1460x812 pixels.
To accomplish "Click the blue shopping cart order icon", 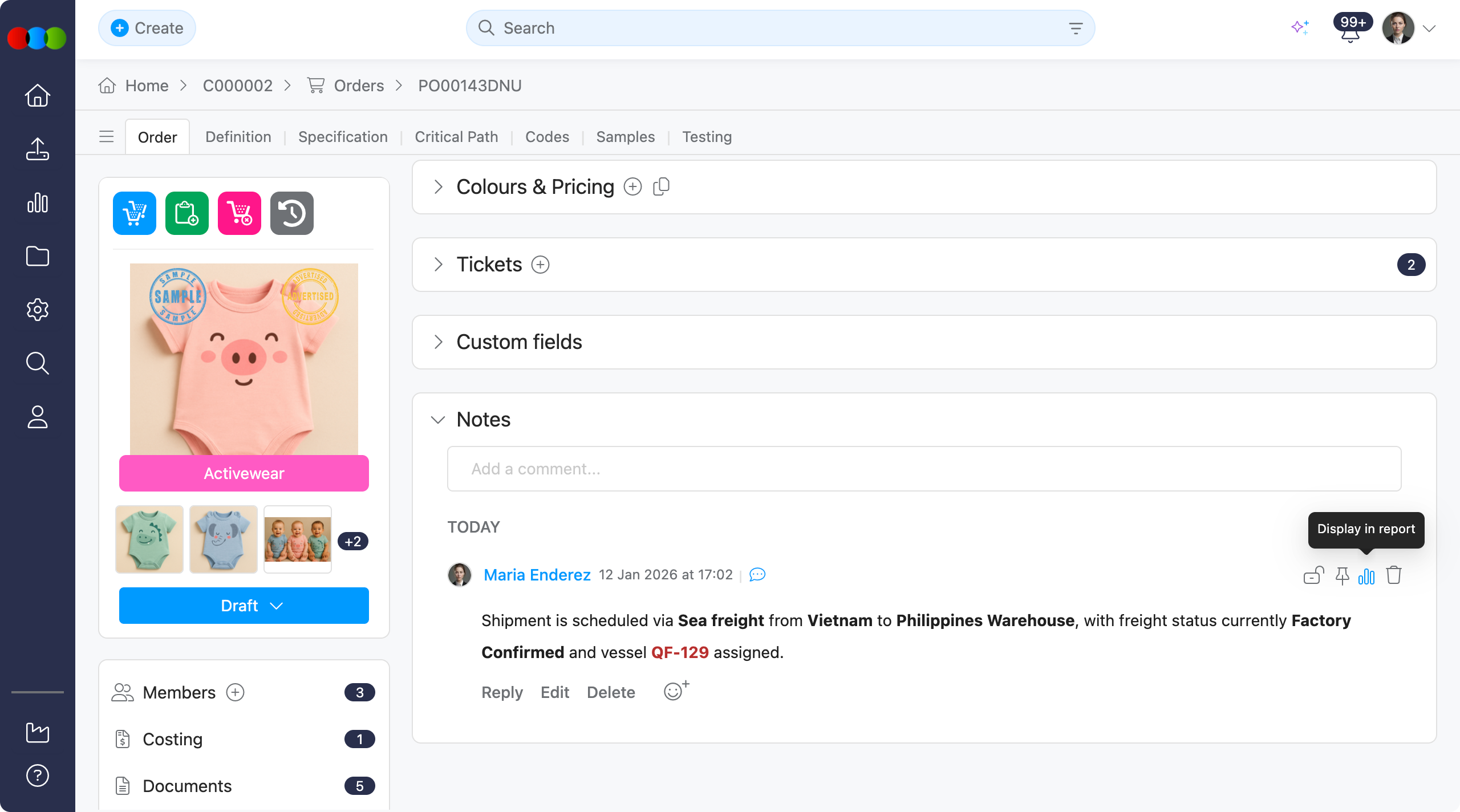I will point(135,213).
